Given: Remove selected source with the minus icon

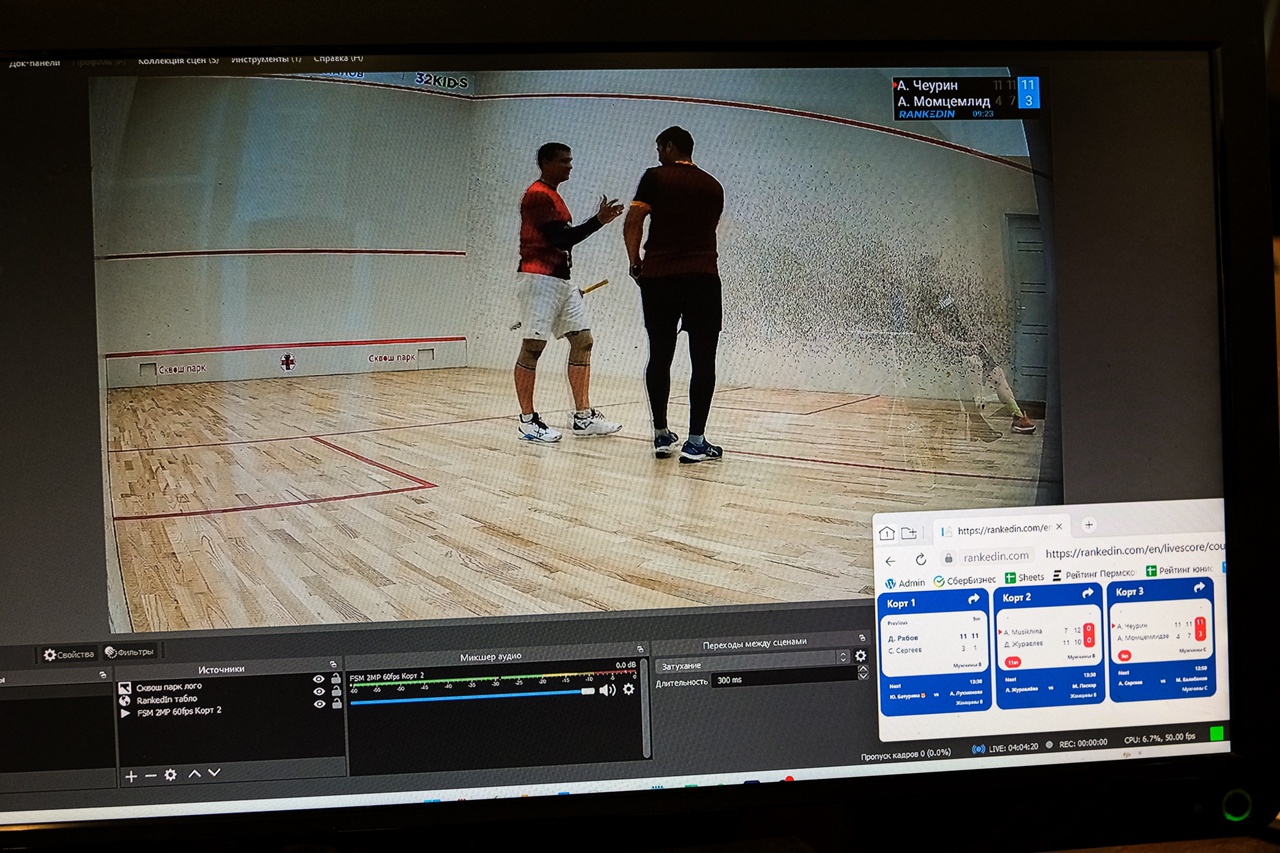Looking at the screenshot, I should coord(150,776).
